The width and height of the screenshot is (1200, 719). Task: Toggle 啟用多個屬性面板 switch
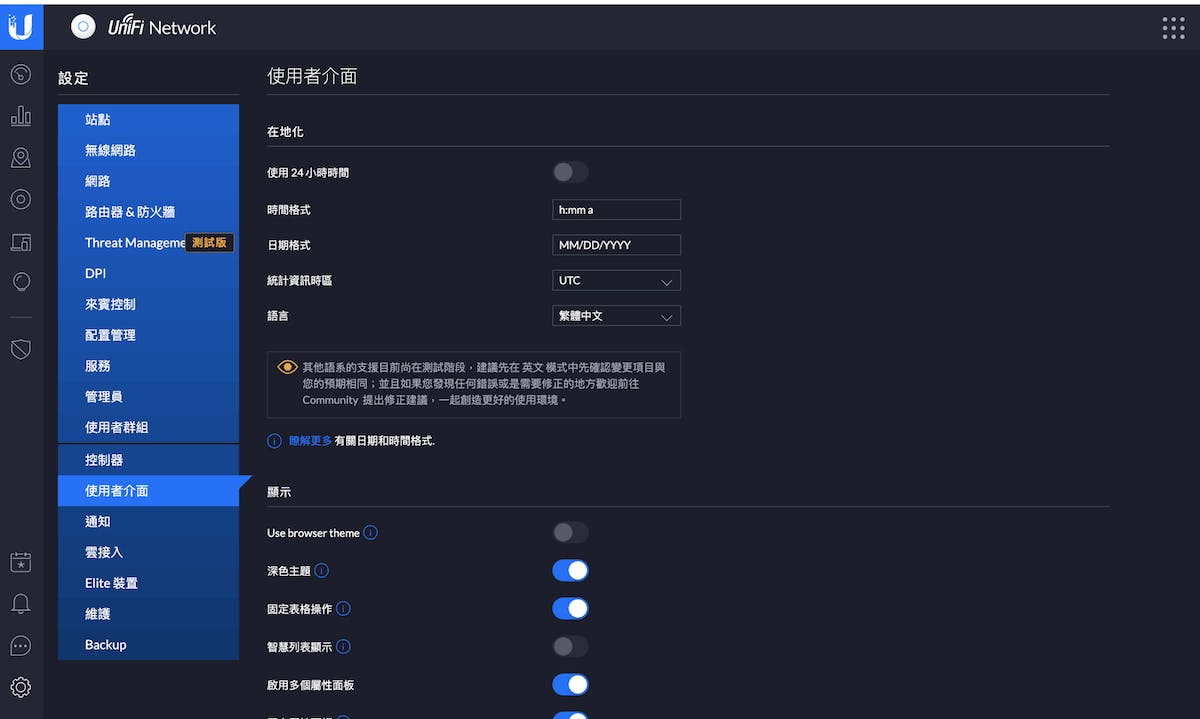pyautogui.click(x=570, y=685)
